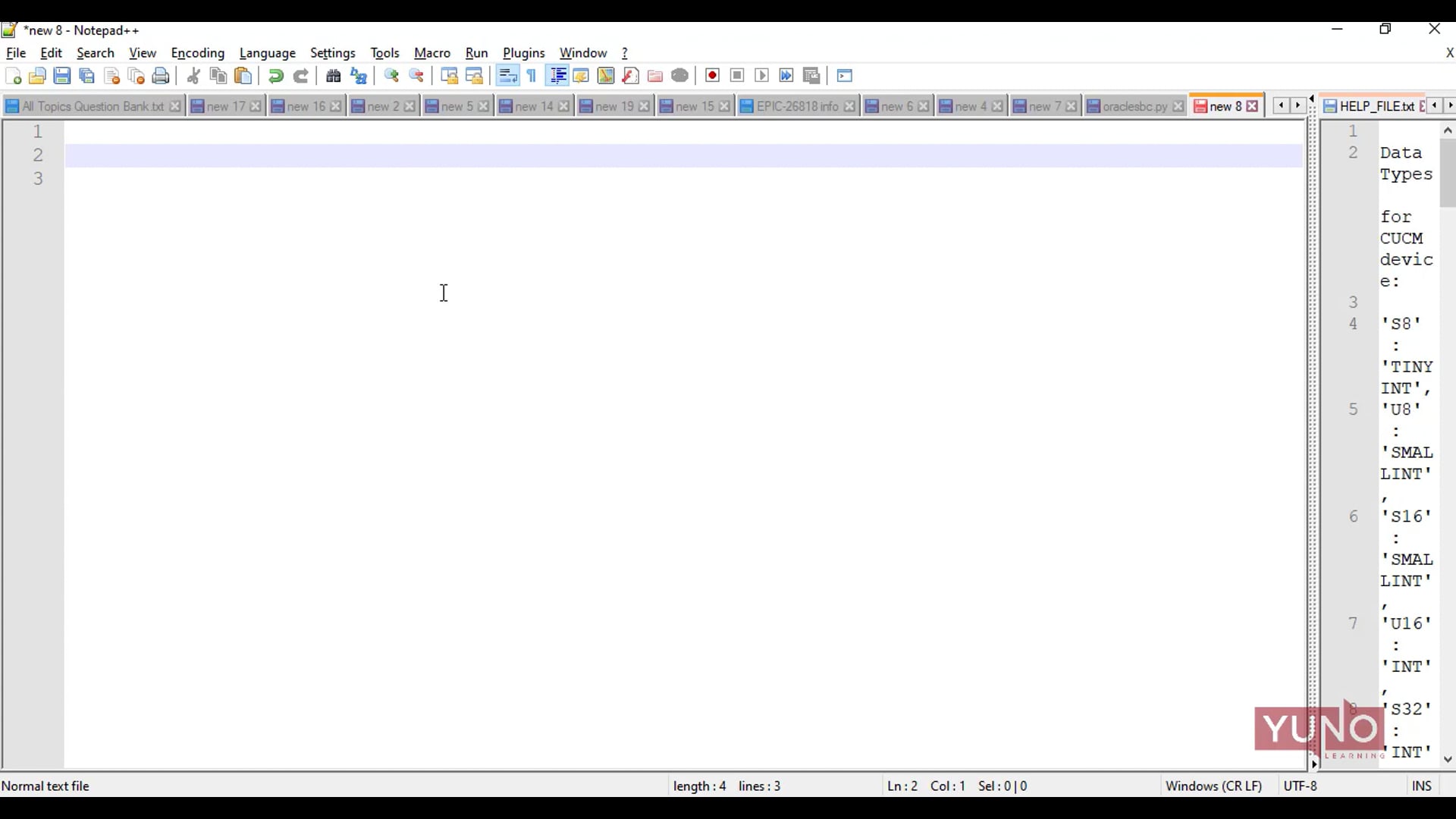Close current document using toolbar icon
This screenshot has height=819, width=1456.
click(x=111, y=76)
